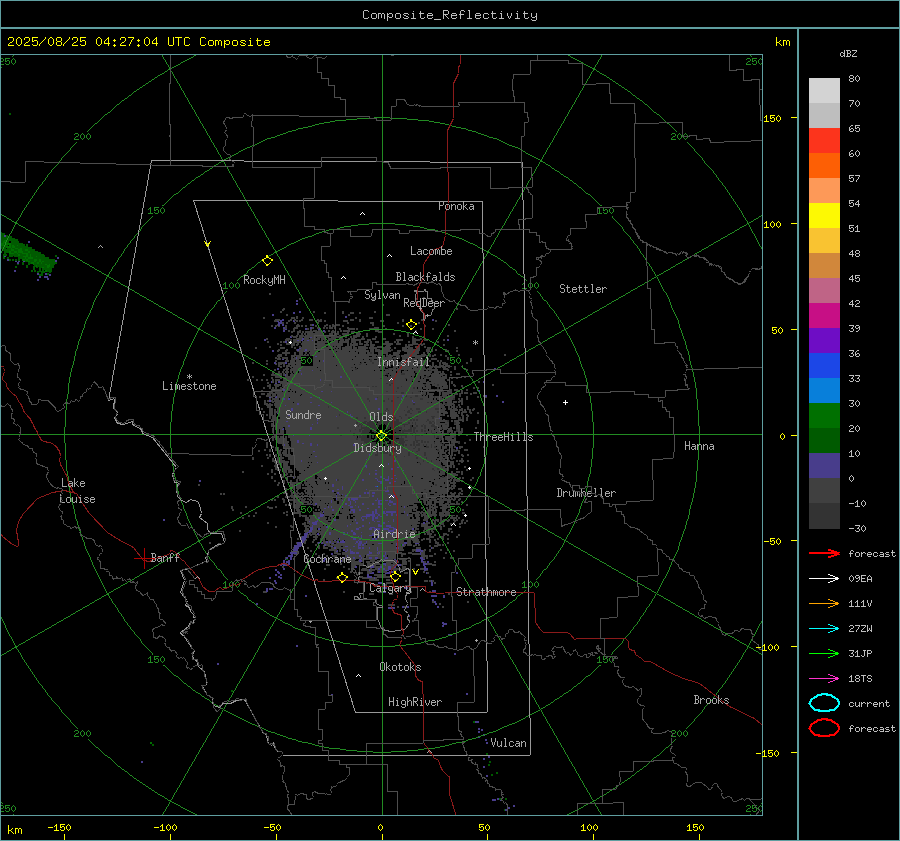
Task: Click the white plus marker east of ThreeHills
Action: [565, 402]
